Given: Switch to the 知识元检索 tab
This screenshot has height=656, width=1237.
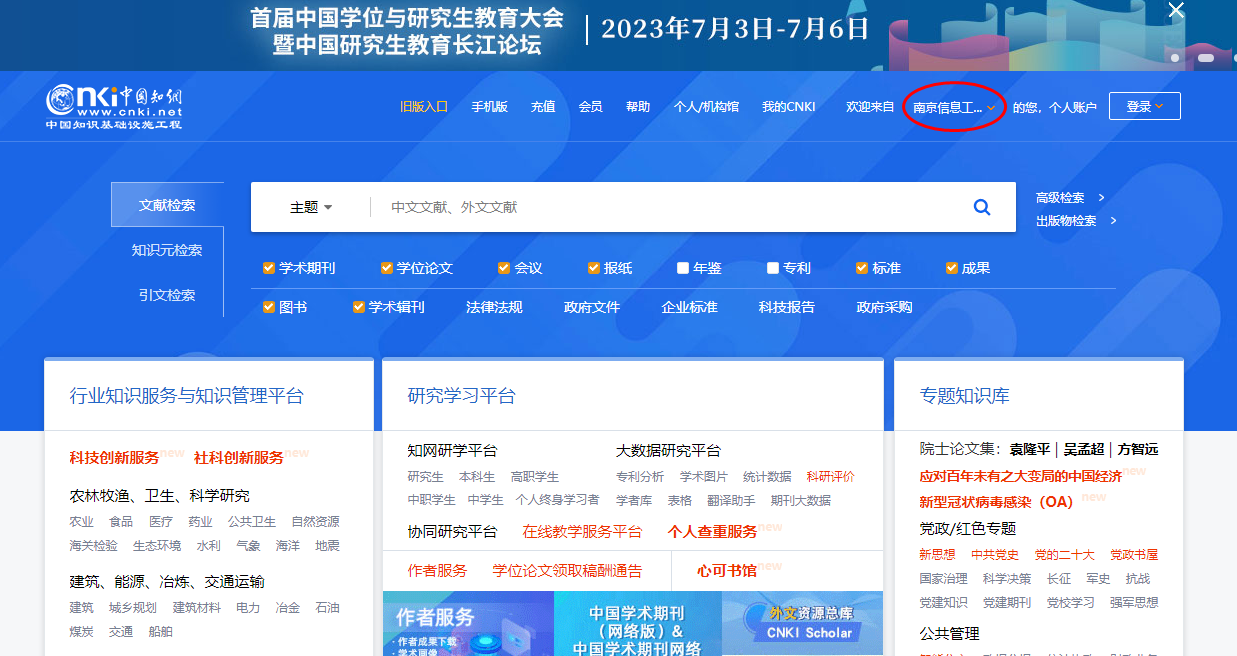Looking at the screenshot, I should (167, 250).
